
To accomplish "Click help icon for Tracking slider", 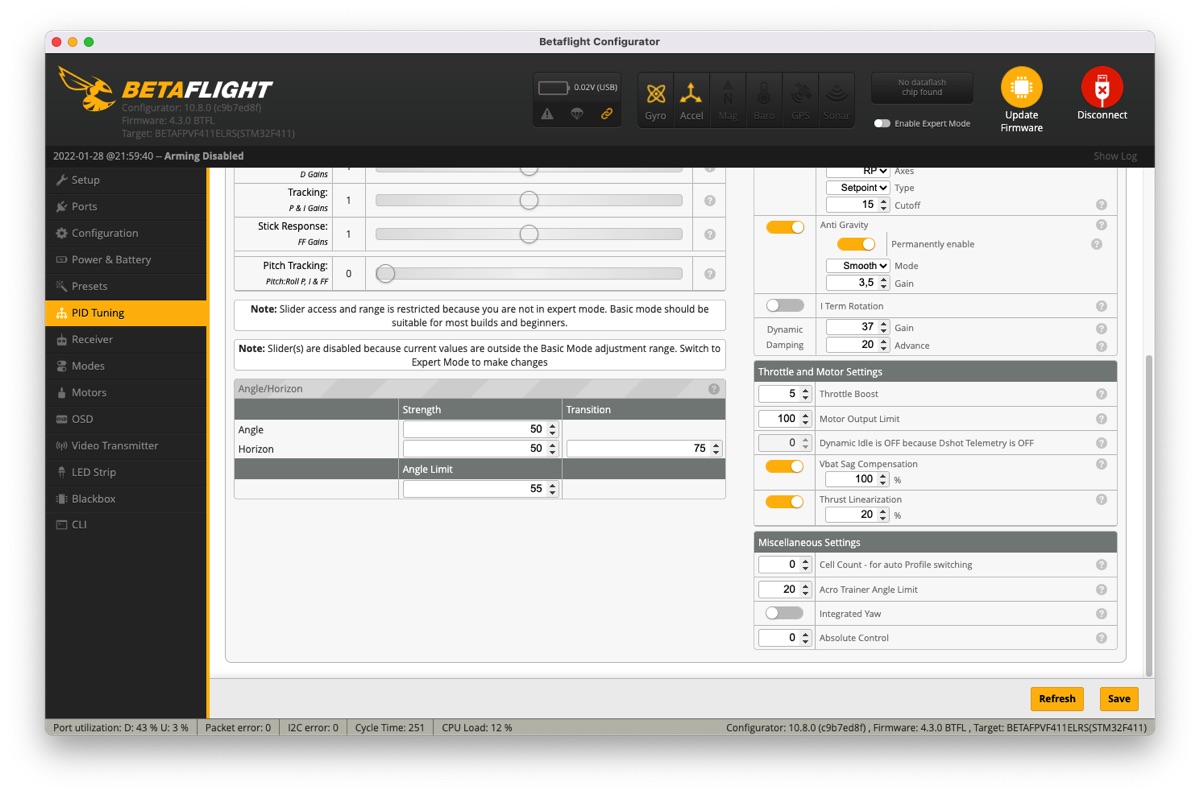I will click(x=710, y=200).
